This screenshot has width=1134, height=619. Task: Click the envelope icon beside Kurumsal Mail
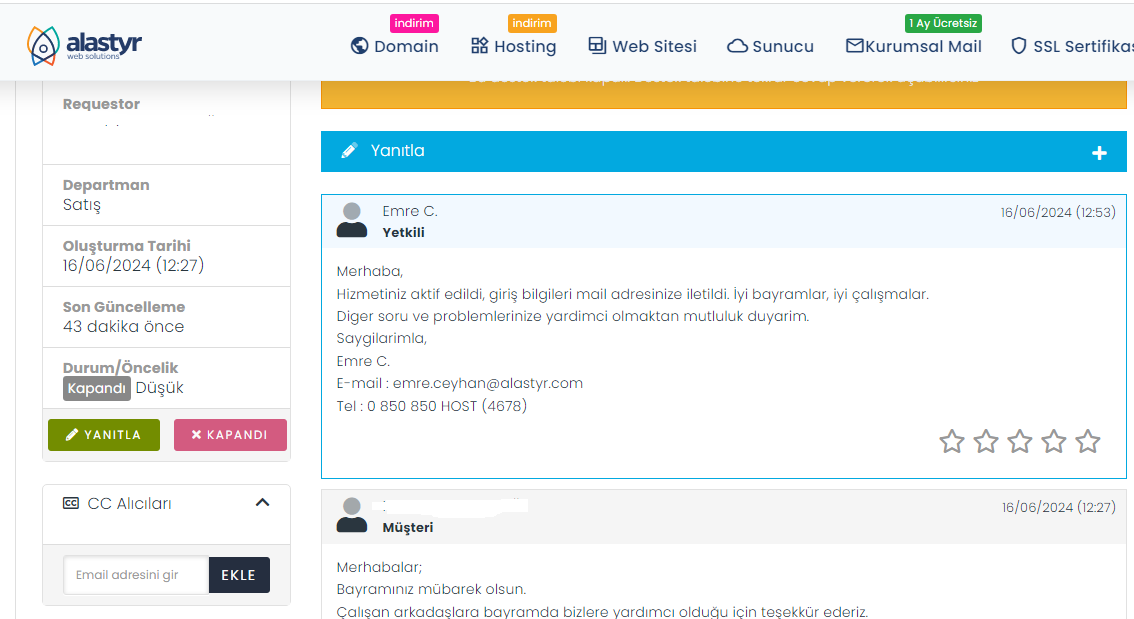point(855,46)
